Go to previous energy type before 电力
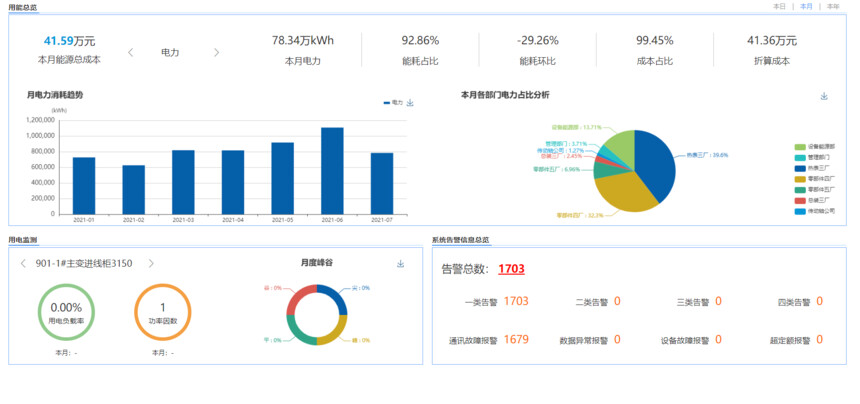The width and height of the screenshot is (860, 404). point(131,53)
